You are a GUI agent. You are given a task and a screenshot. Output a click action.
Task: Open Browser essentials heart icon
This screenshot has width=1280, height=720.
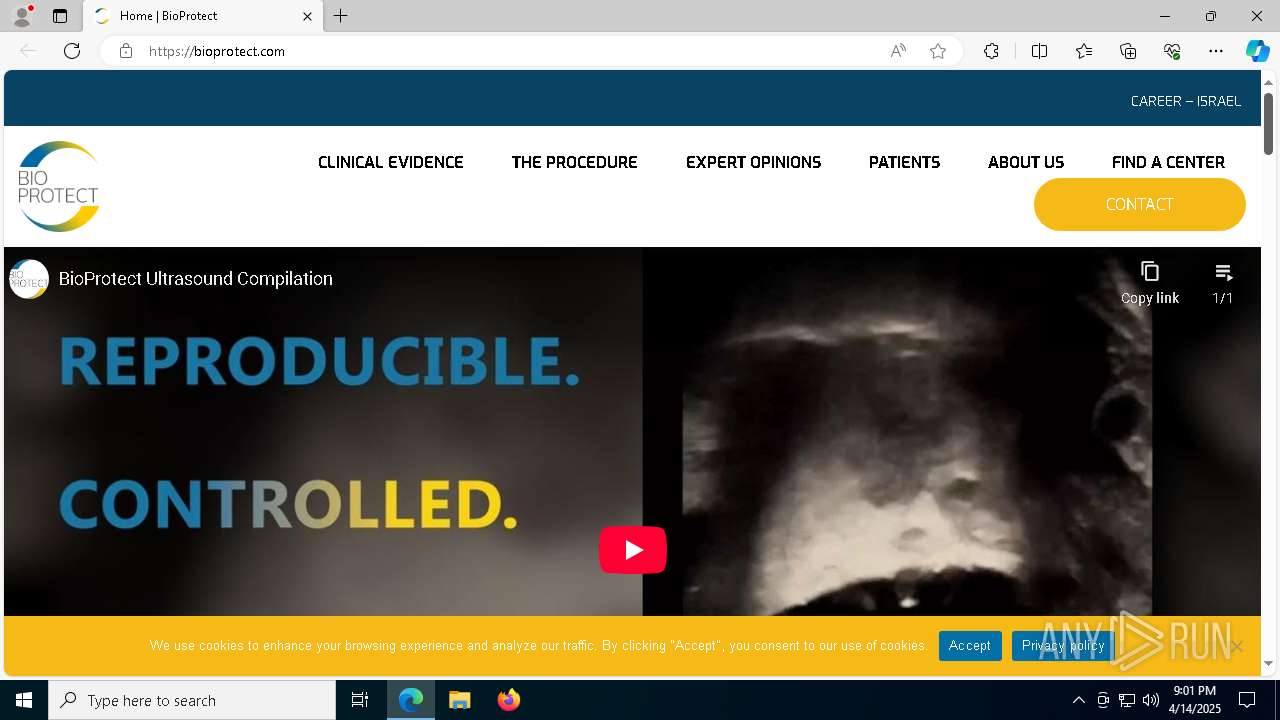click(1172, 51)
